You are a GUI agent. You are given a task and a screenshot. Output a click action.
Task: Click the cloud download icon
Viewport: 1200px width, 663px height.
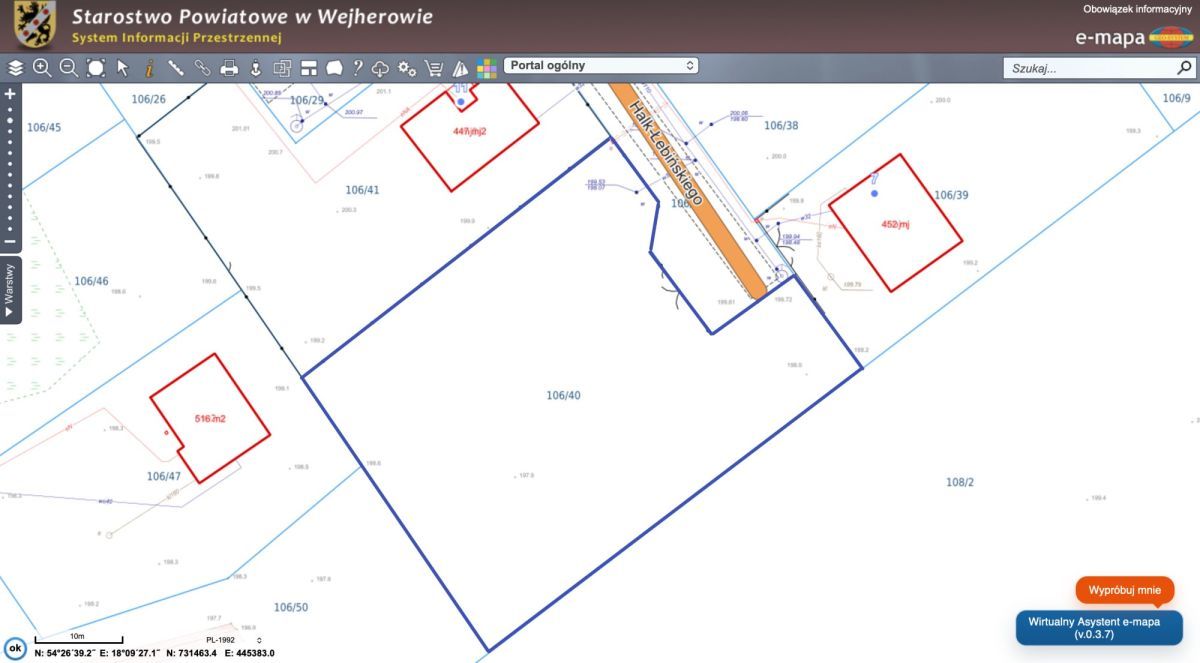(x=380, y=68)
